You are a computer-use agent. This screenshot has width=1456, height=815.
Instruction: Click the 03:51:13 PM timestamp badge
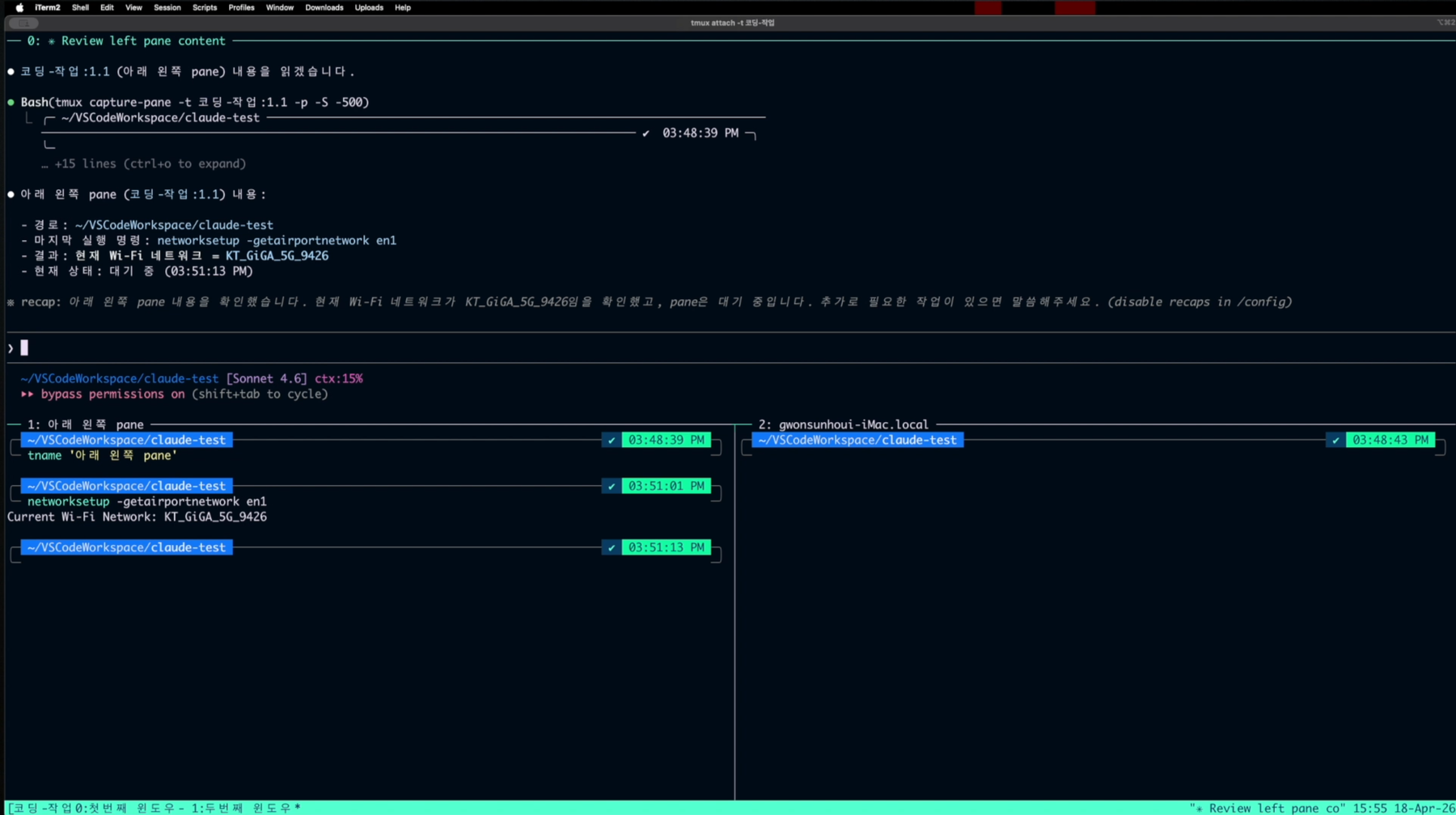click(666, 547)
